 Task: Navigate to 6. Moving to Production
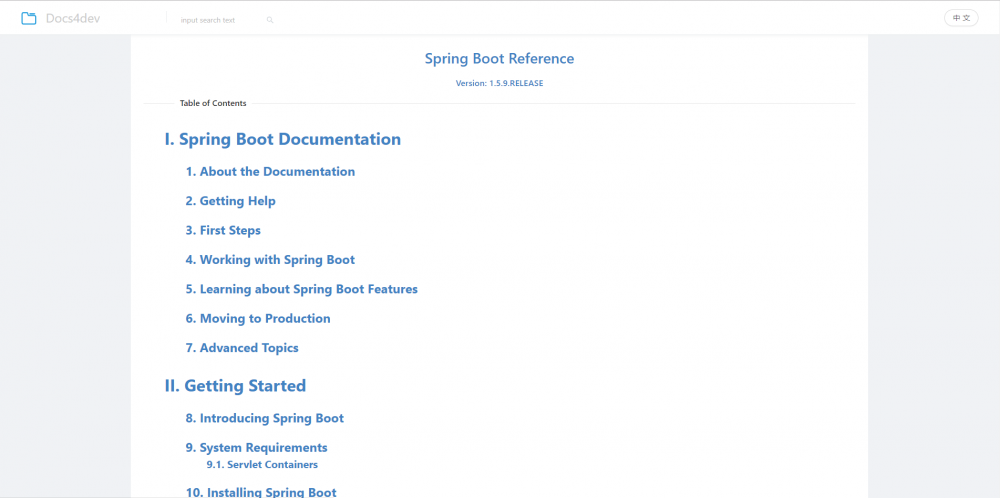tap(258, 319)
